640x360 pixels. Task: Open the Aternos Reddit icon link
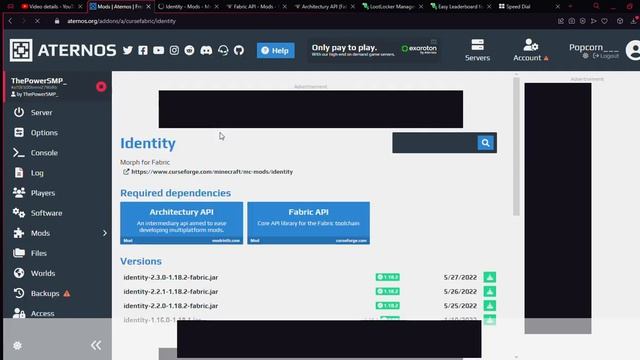pos(189,50)
